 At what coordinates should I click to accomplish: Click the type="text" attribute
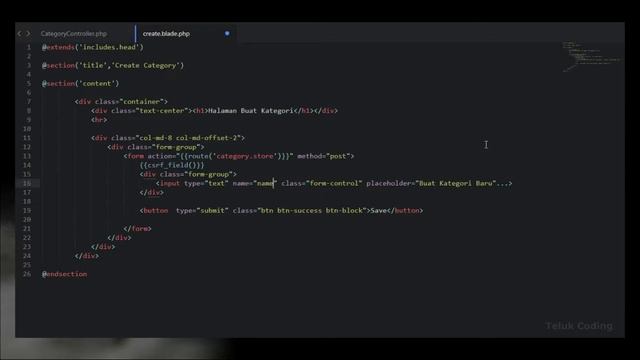[x=206, y=183]
